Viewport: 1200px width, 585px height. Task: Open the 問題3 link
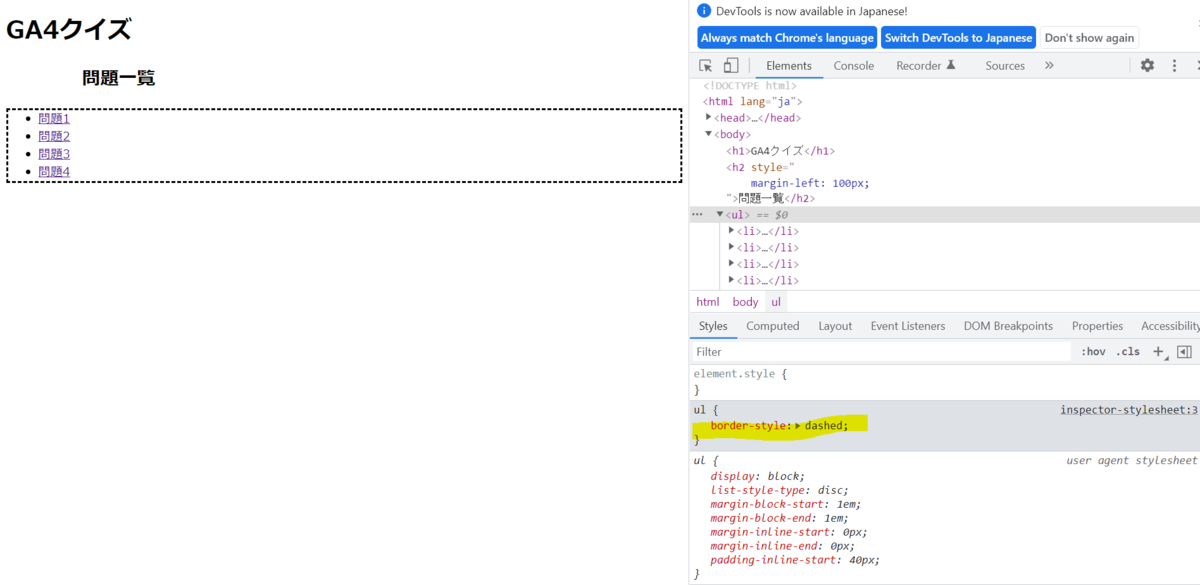tap(54, 154)
